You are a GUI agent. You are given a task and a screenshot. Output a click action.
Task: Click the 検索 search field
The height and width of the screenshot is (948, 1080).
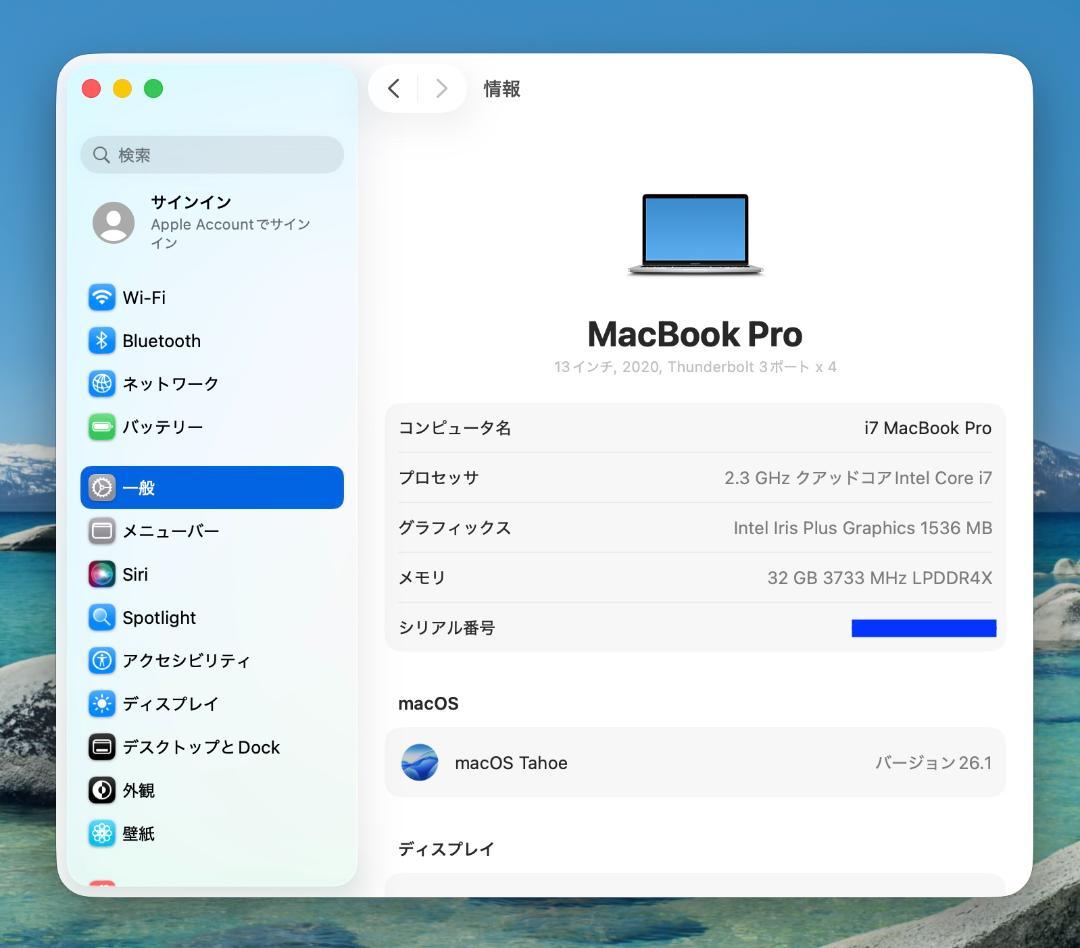[x=211, y=155]
